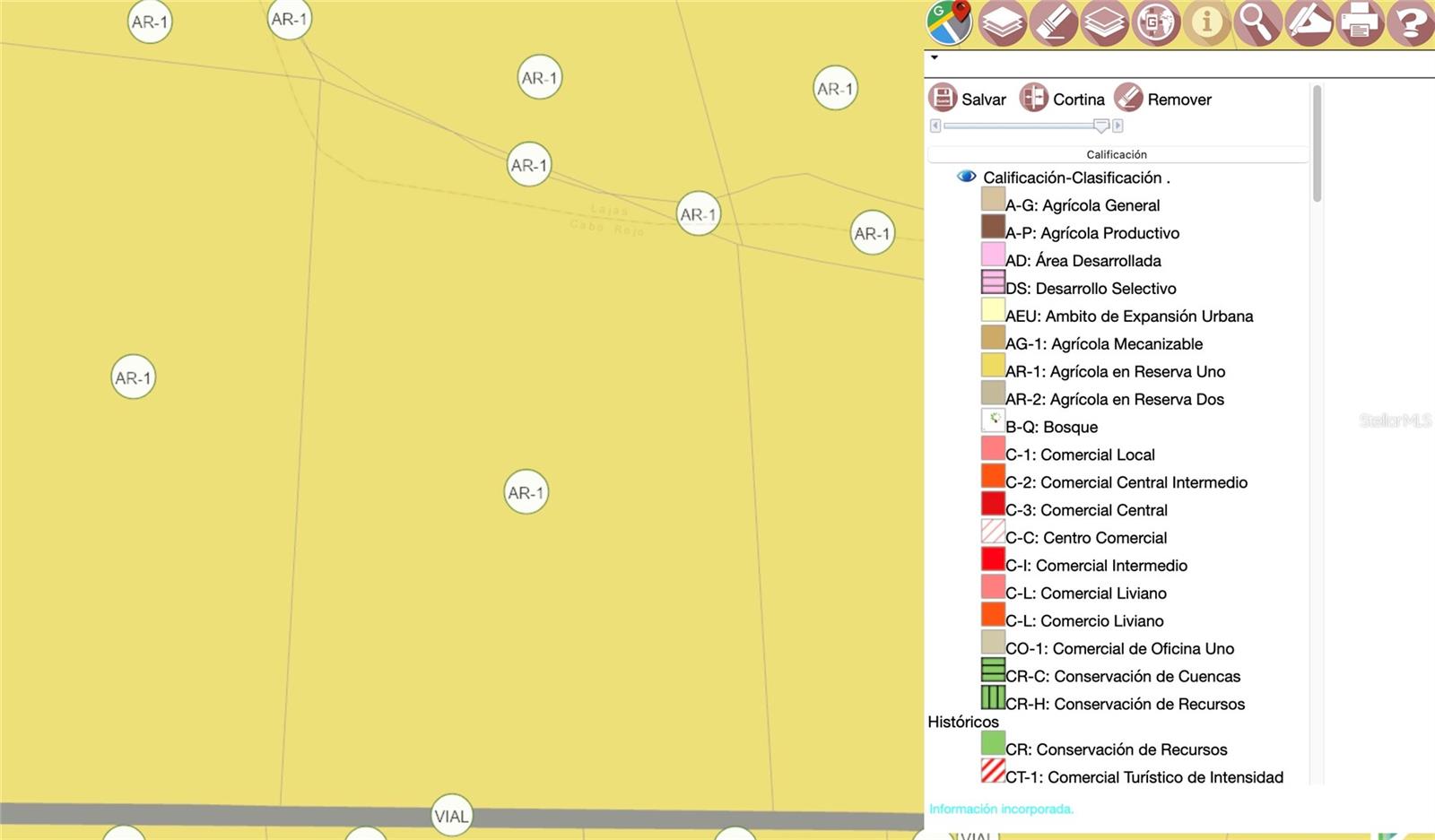Screen dimensions: 1435x840
Task: Click the legend panel vertical scrollbar
Action: point(1317,143)
